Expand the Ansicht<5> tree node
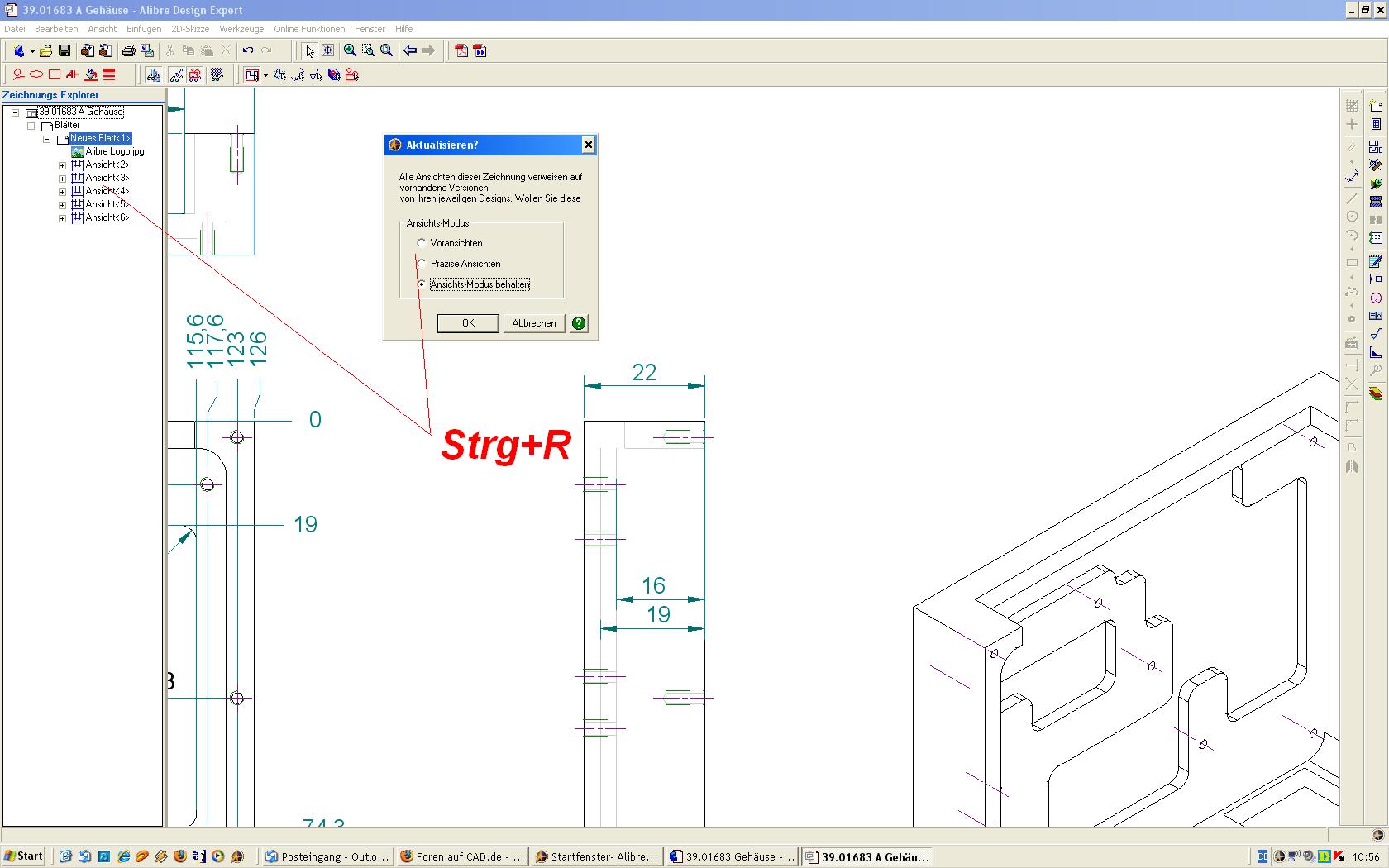This screenshot has height=868, width=1389. 62,205
